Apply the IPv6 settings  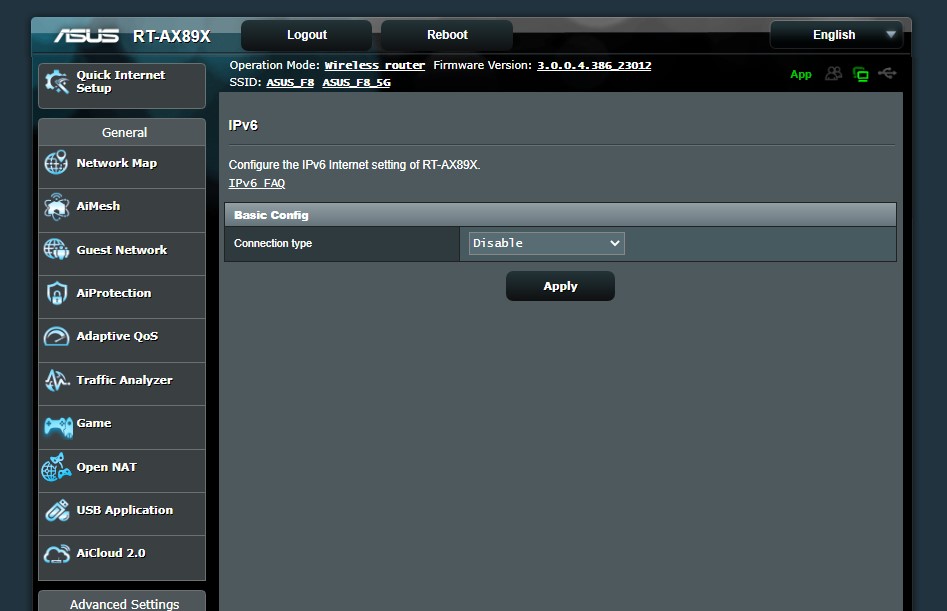pos(560,286)
